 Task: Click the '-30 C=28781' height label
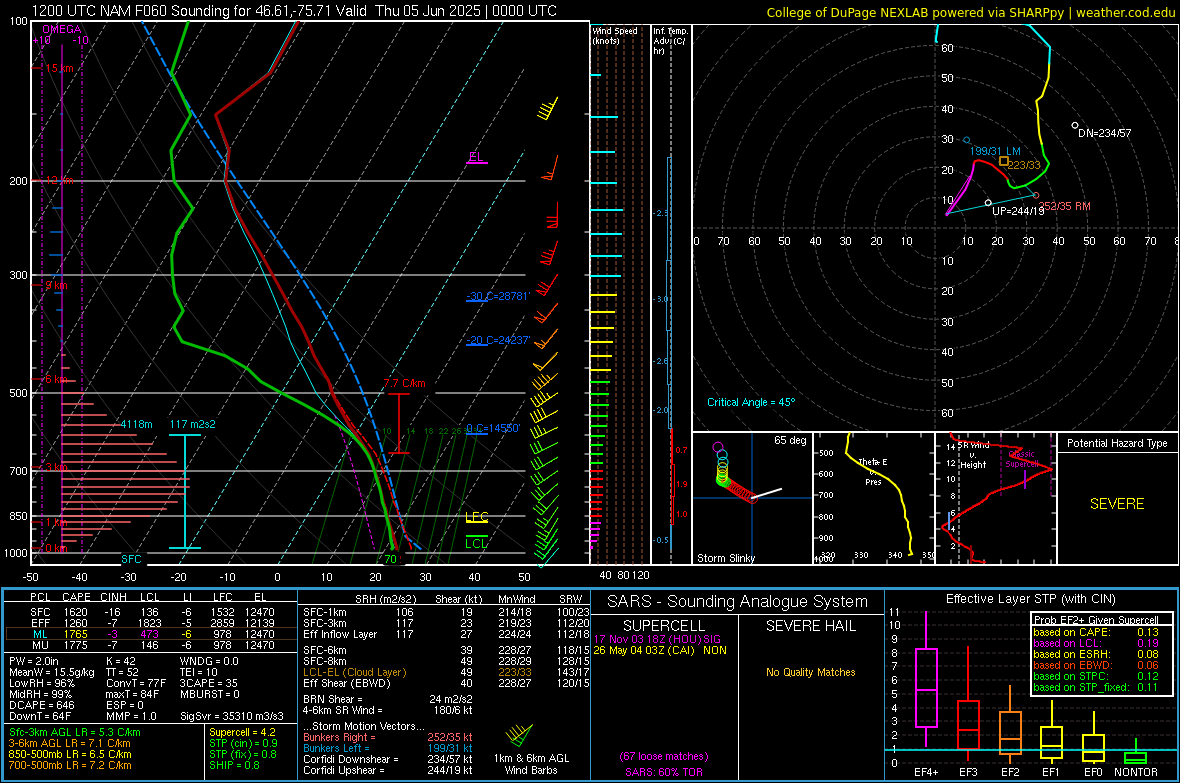tap(498, 297)
